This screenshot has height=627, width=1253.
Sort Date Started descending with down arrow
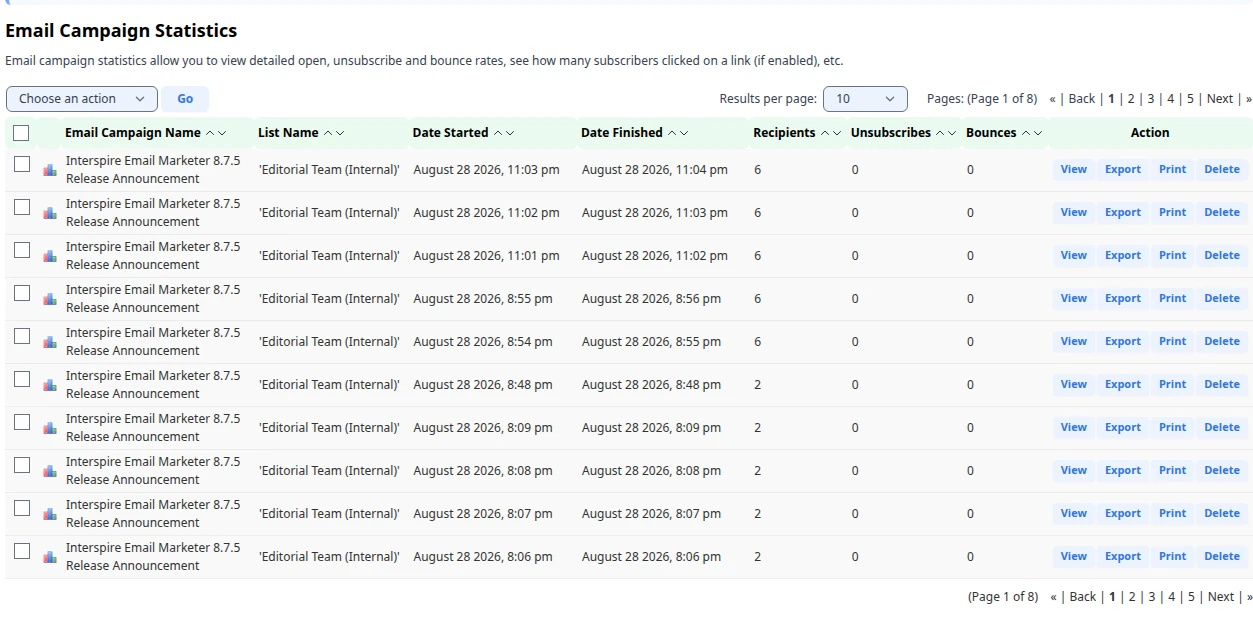pos(510,133)
